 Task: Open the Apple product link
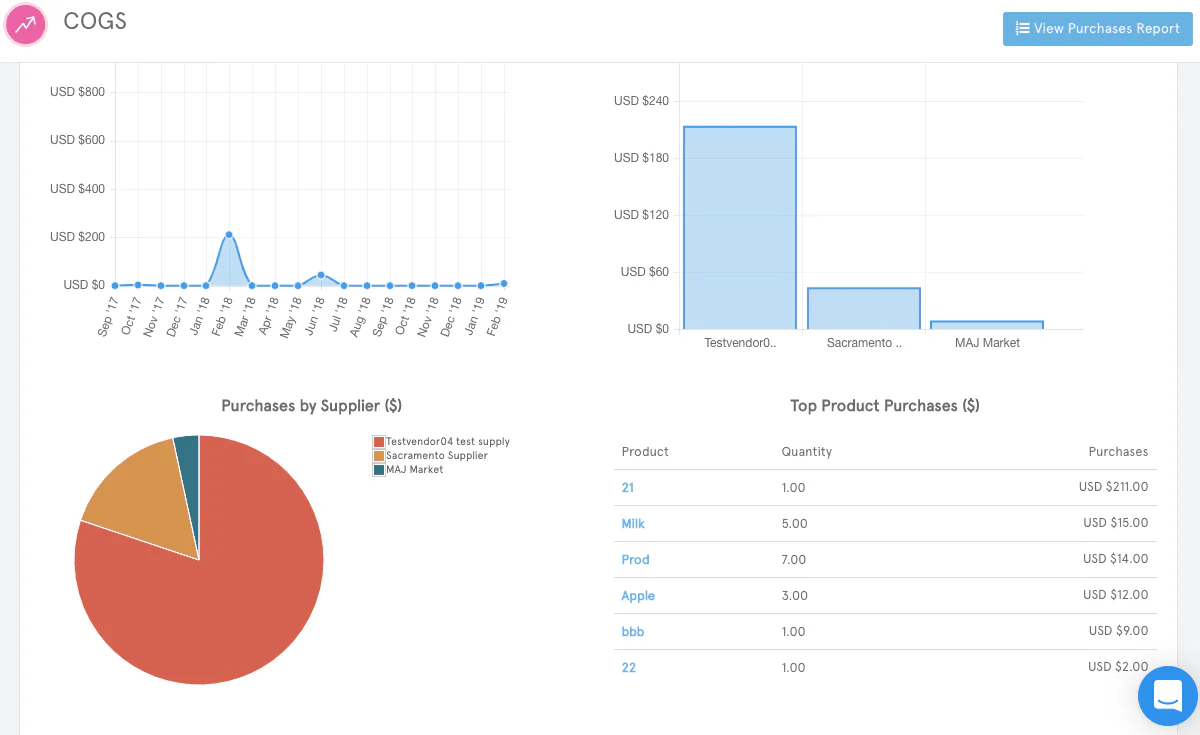[638, 596]
